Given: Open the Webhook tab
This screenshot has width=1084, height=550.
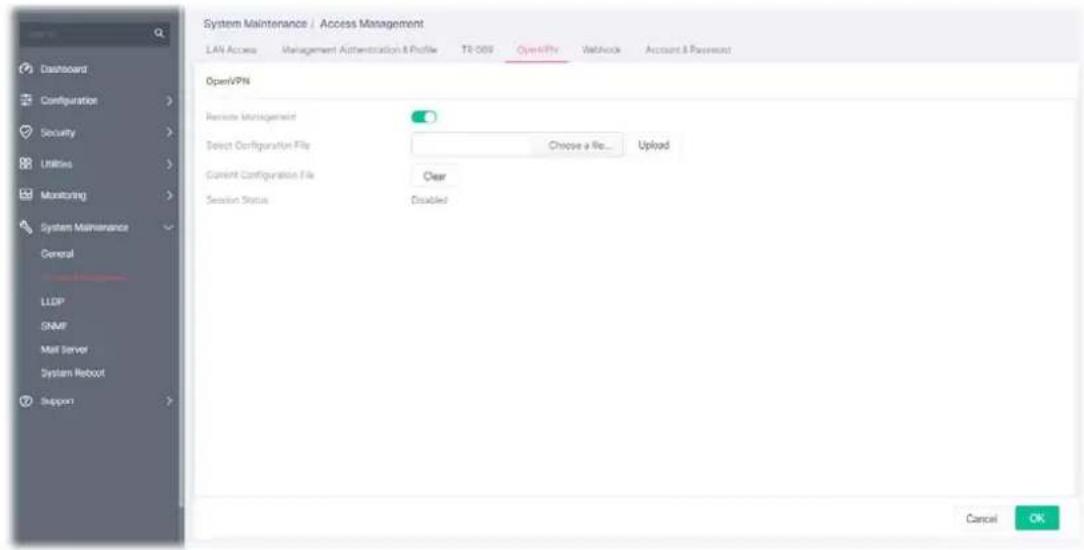Looking at the screenshot, I should coord(601,50).
